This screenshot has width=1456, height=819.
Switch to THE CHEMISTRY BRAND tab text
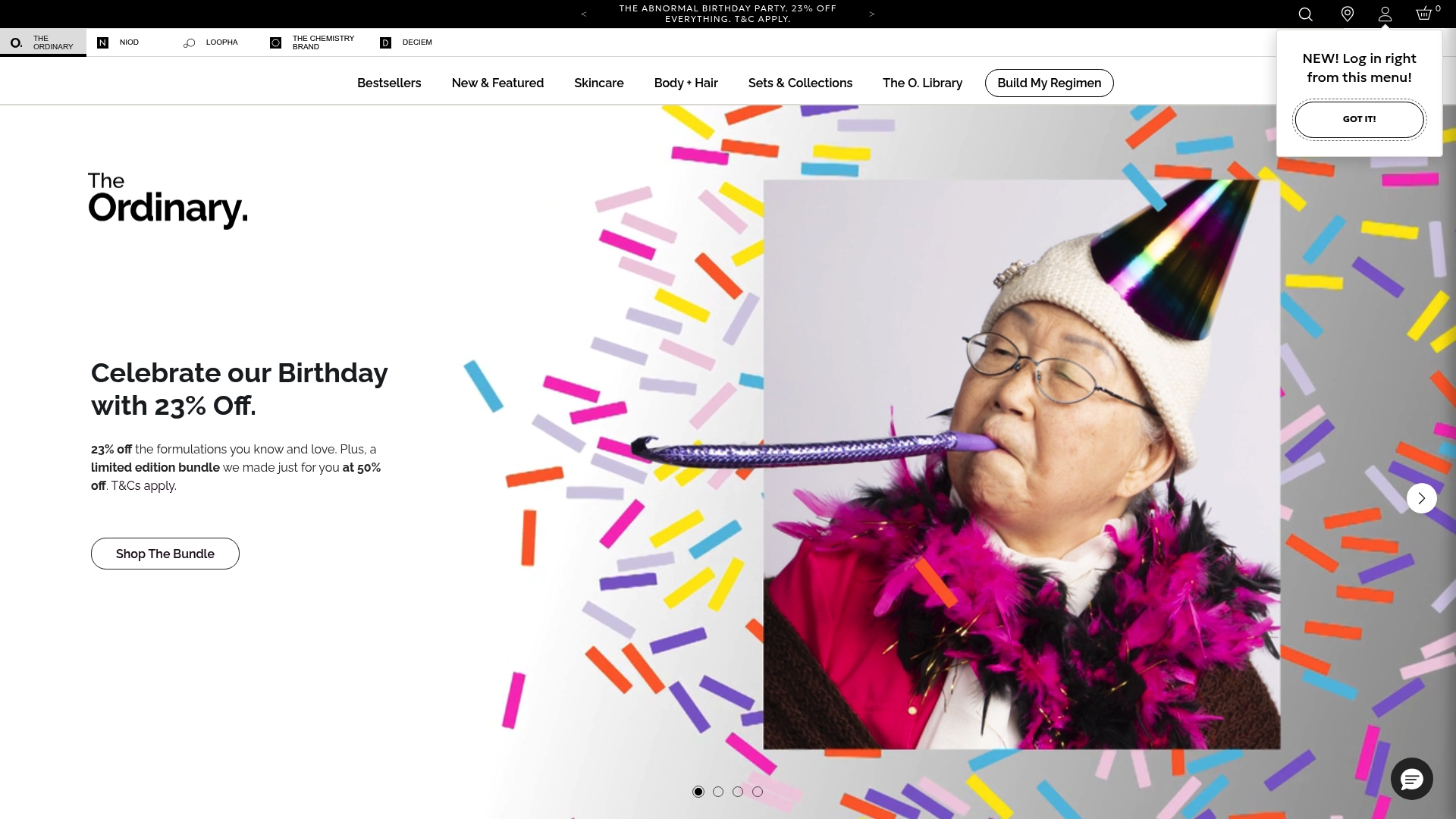(x=323, y=42)
